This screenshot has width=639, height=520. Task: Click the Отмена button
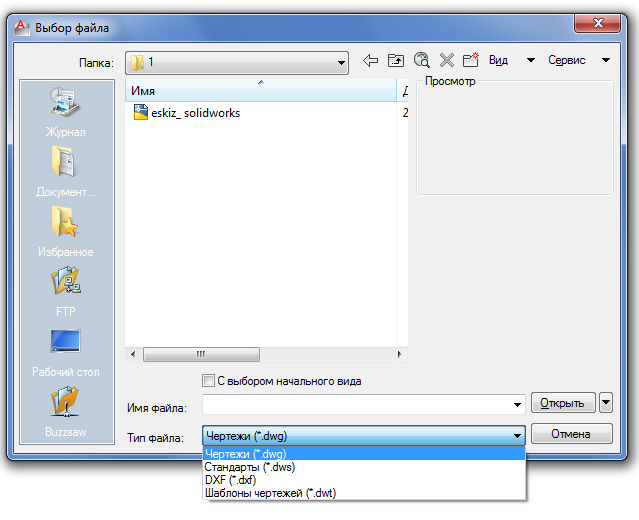tap(571, 434)
